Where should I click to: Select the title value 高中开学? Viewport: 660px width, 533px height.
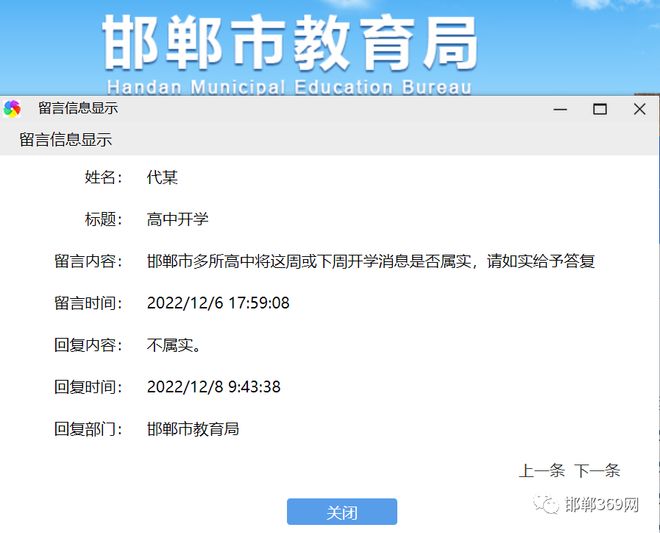[178, 219]
